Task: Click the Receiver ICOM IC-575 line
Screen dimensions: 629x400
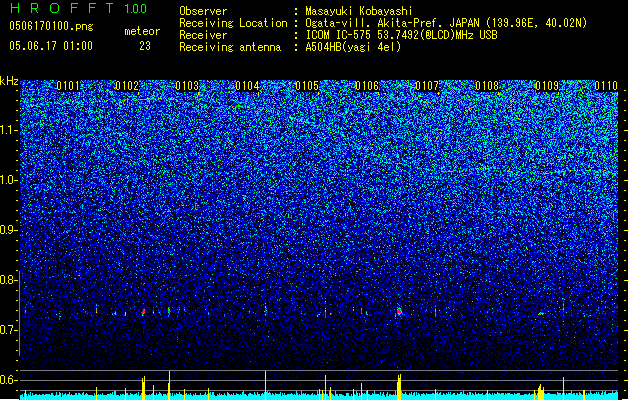Action: tap(401, 35)
